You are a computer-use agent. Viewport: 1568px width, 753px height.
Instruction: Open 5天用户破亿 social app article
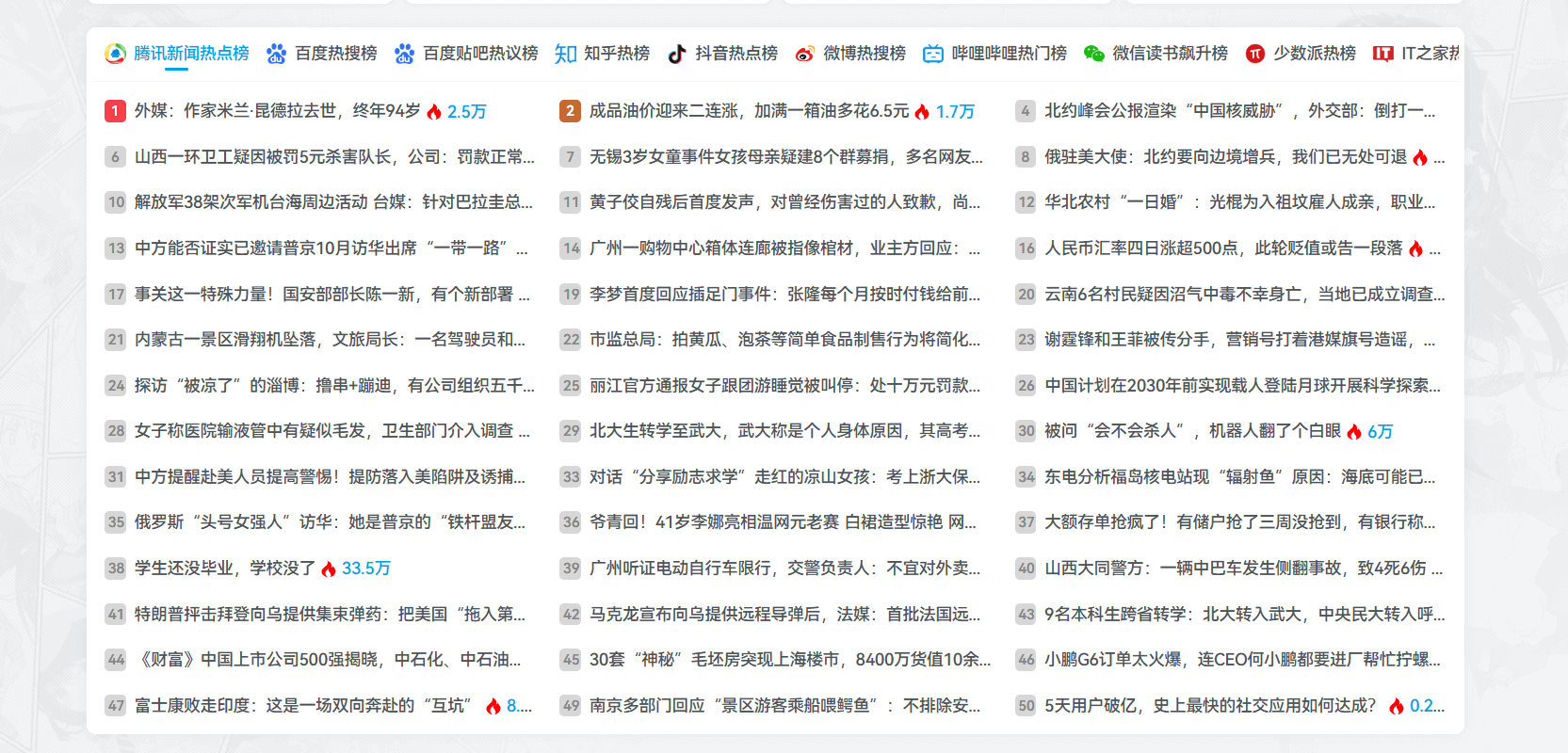[x=1209, y=706]
